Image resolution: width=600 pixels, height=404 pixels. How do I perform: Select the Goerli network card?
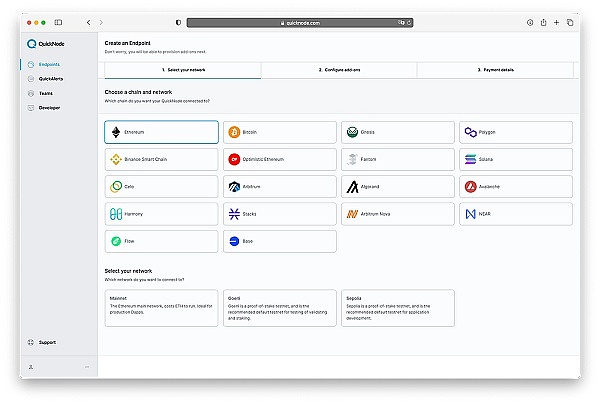click(x=280, y=308)
